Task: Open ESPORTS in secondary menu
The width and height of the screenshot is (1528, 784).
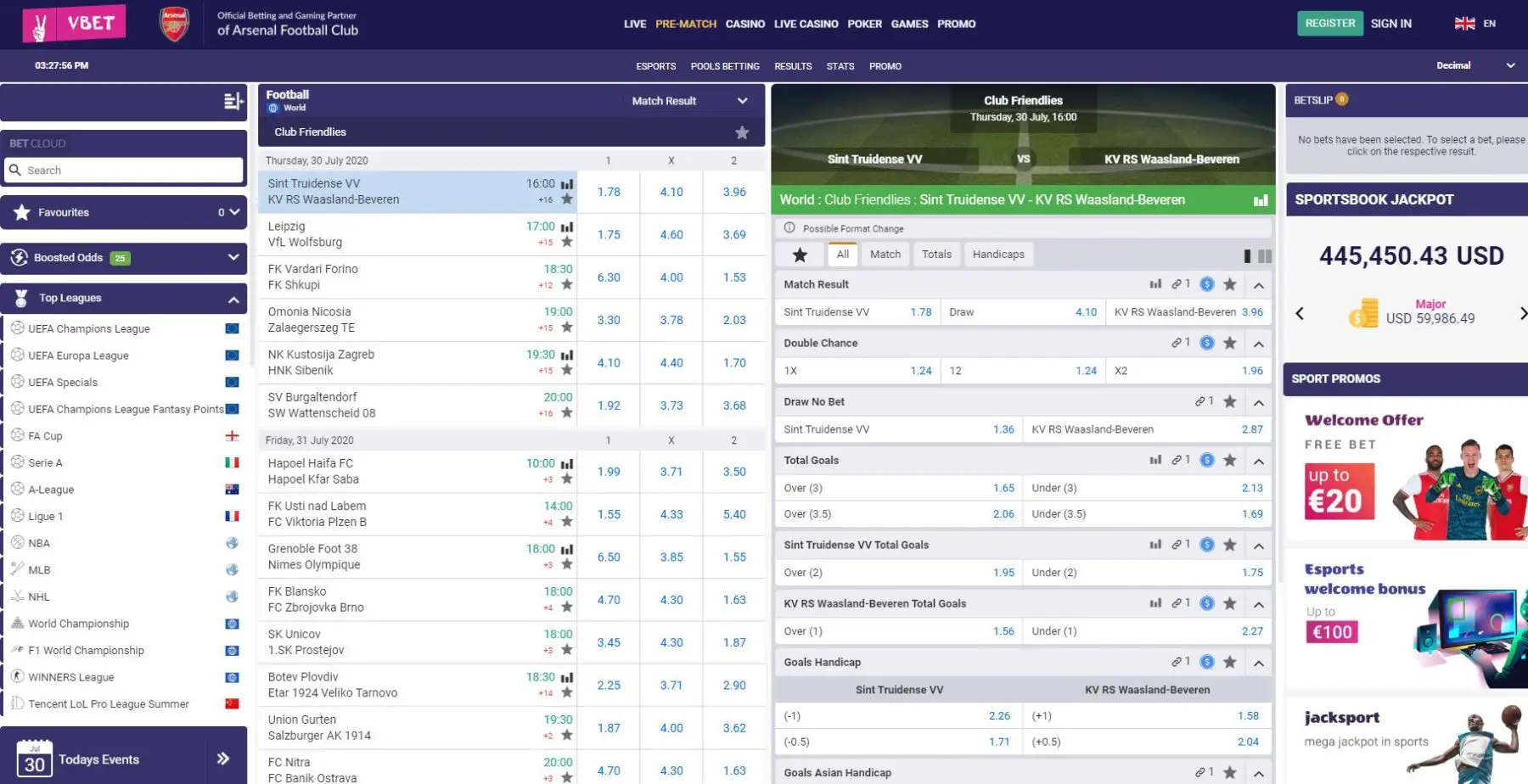Action: coord(656,66)
